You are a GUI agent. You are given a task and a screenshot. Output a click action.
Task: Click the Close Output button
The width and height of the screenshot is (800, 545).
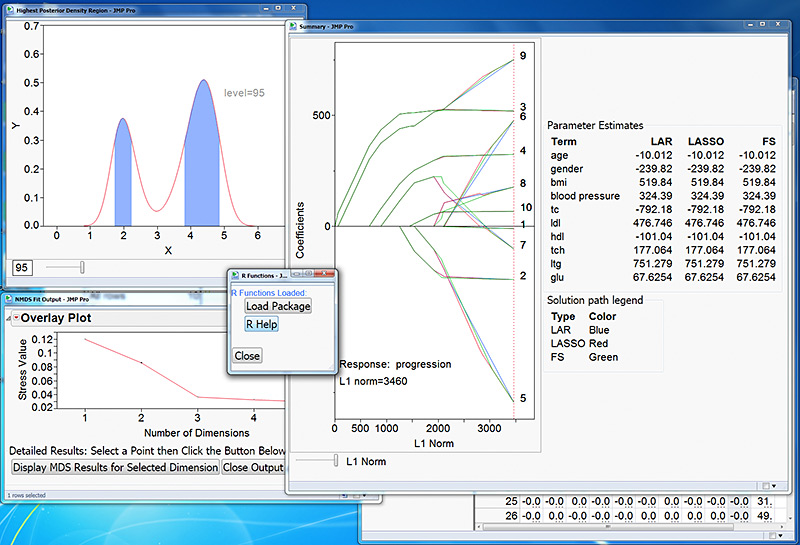[254, 467]
